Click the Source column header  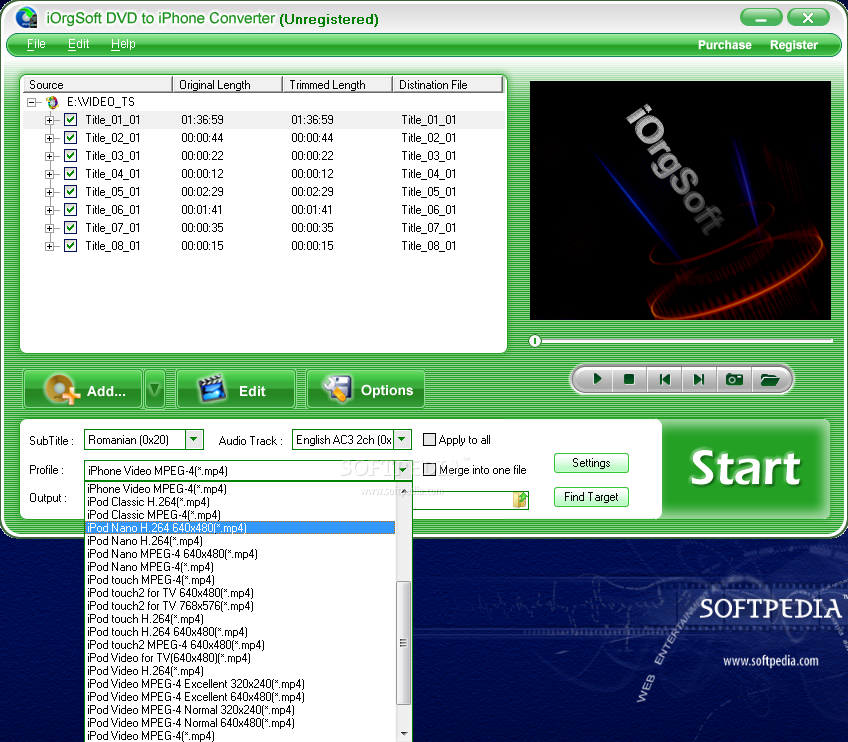click(97, 85)
